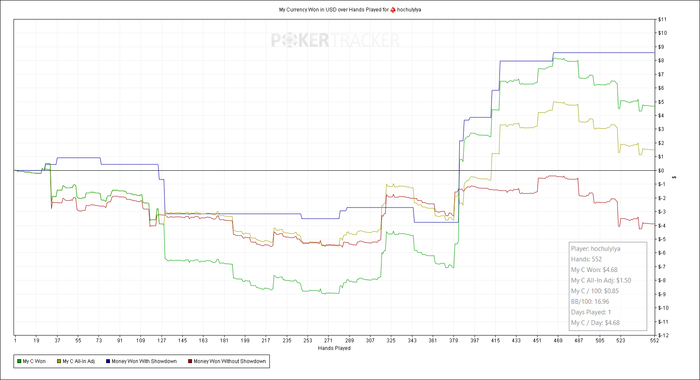Click 'Hands: 552' in the info box

[x=586, y=259]
